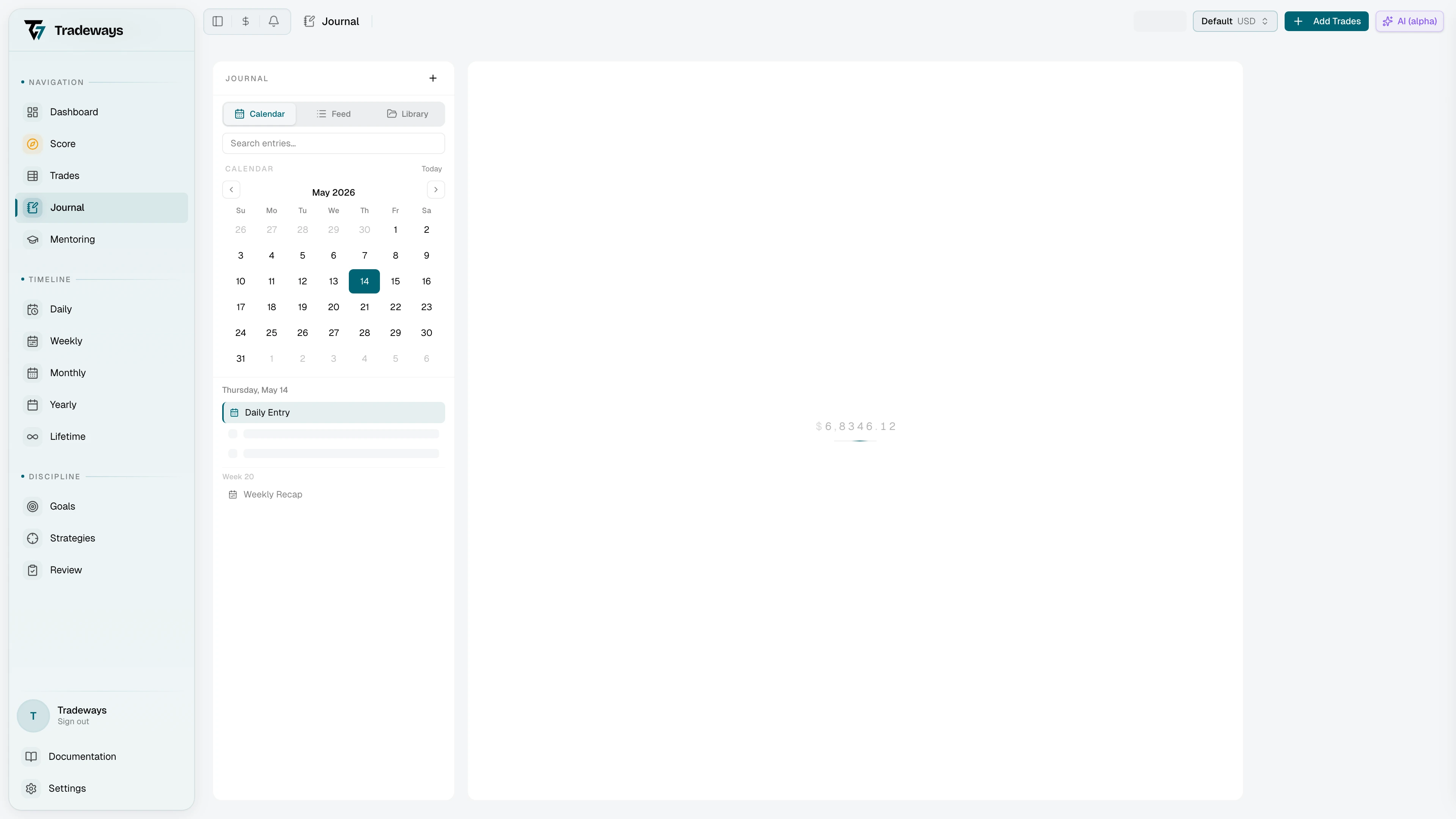The height and width of the screenshot is (819, 1456).
Task: Click the plus icon to add a journal entry
Action: (433, 78)
